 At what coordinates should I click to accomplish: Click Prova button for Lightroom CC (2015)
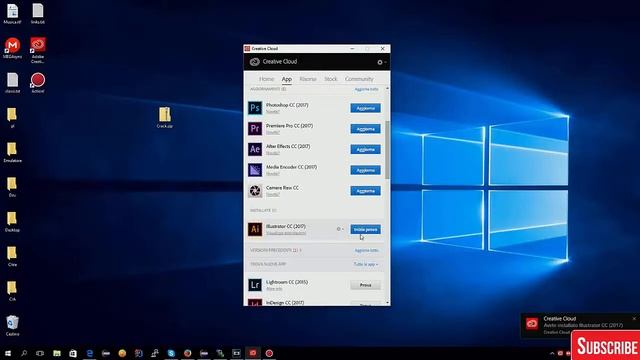pos(365,285)
